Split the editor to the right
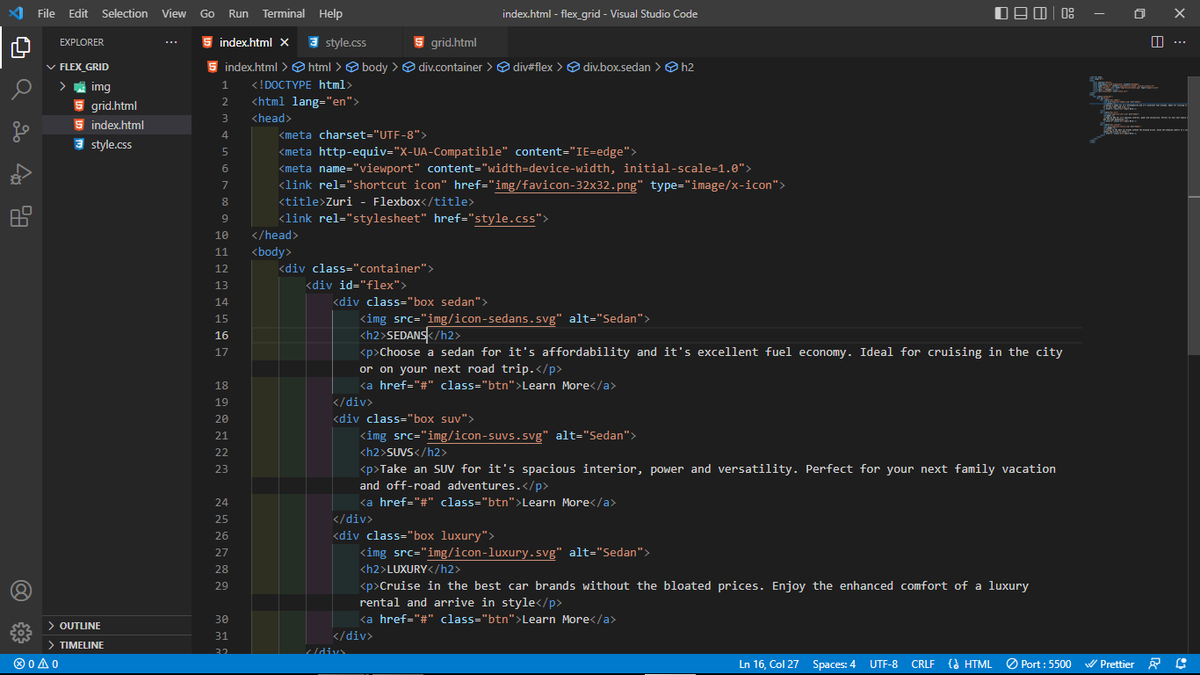Screen dimensions: 1200x675 pos(1157,42)
